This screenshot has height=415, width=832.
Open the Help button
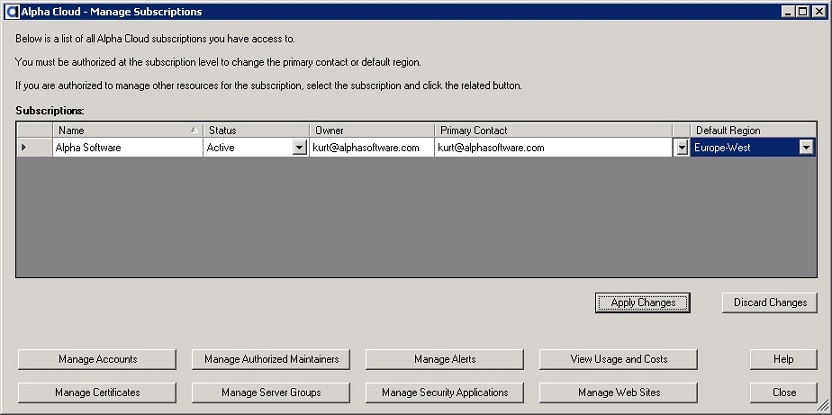click(784, 359)
